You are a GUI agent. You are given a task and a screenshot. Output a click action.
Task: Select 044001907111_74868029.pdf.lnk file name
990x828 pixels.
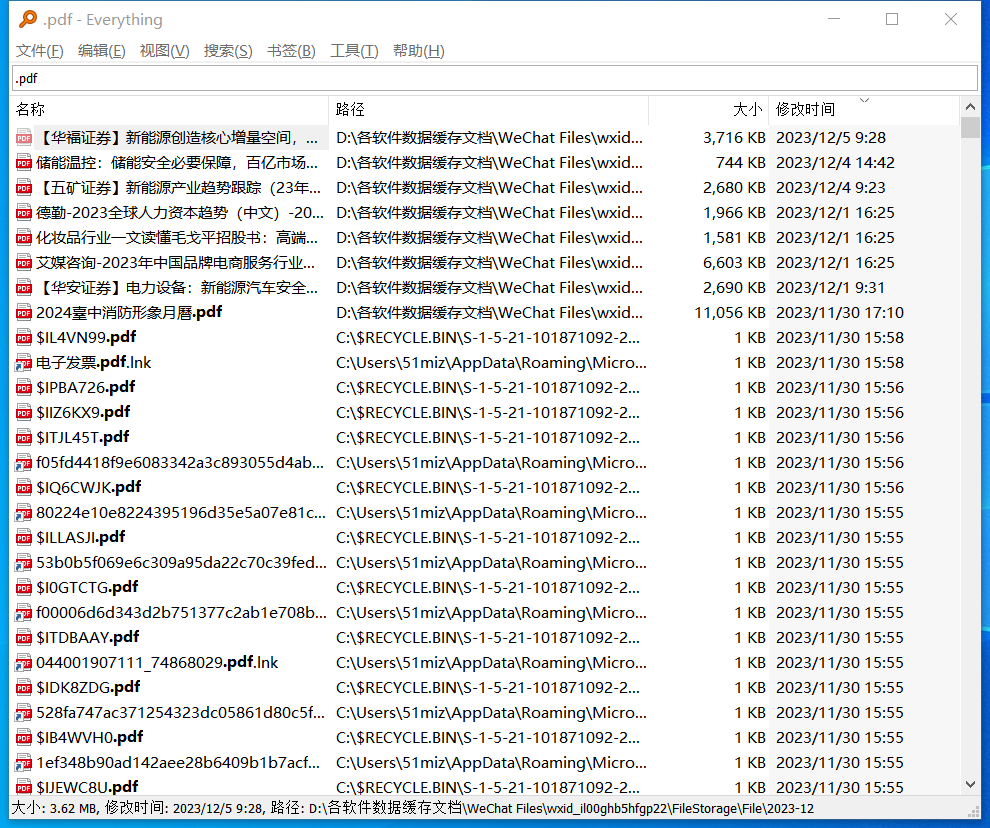point(157,663)
